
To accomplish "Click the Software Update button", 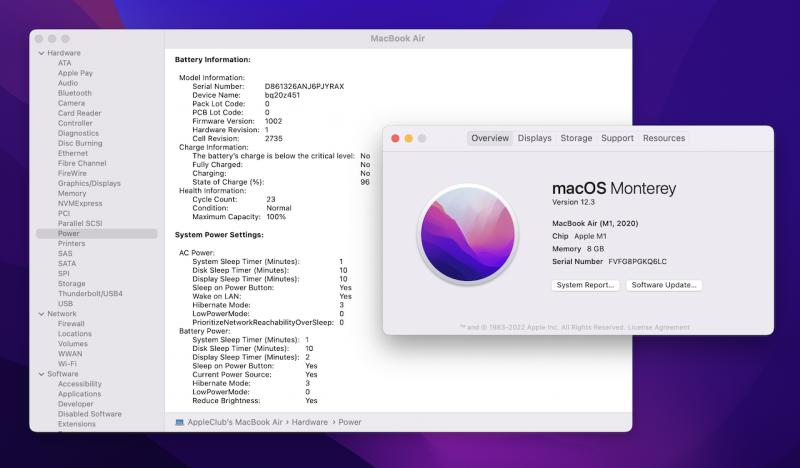I will click(664, 285).
